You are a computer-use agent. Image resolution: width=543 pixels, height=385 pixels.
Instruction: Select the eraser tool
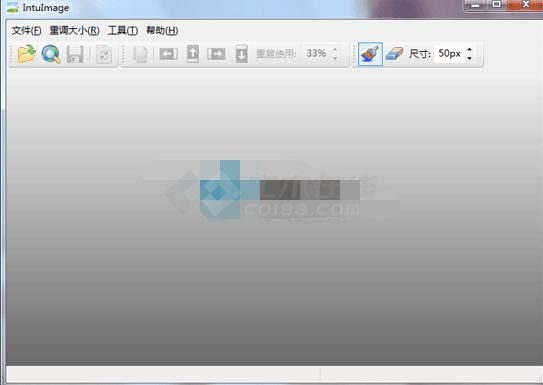[x=394, y=54]
